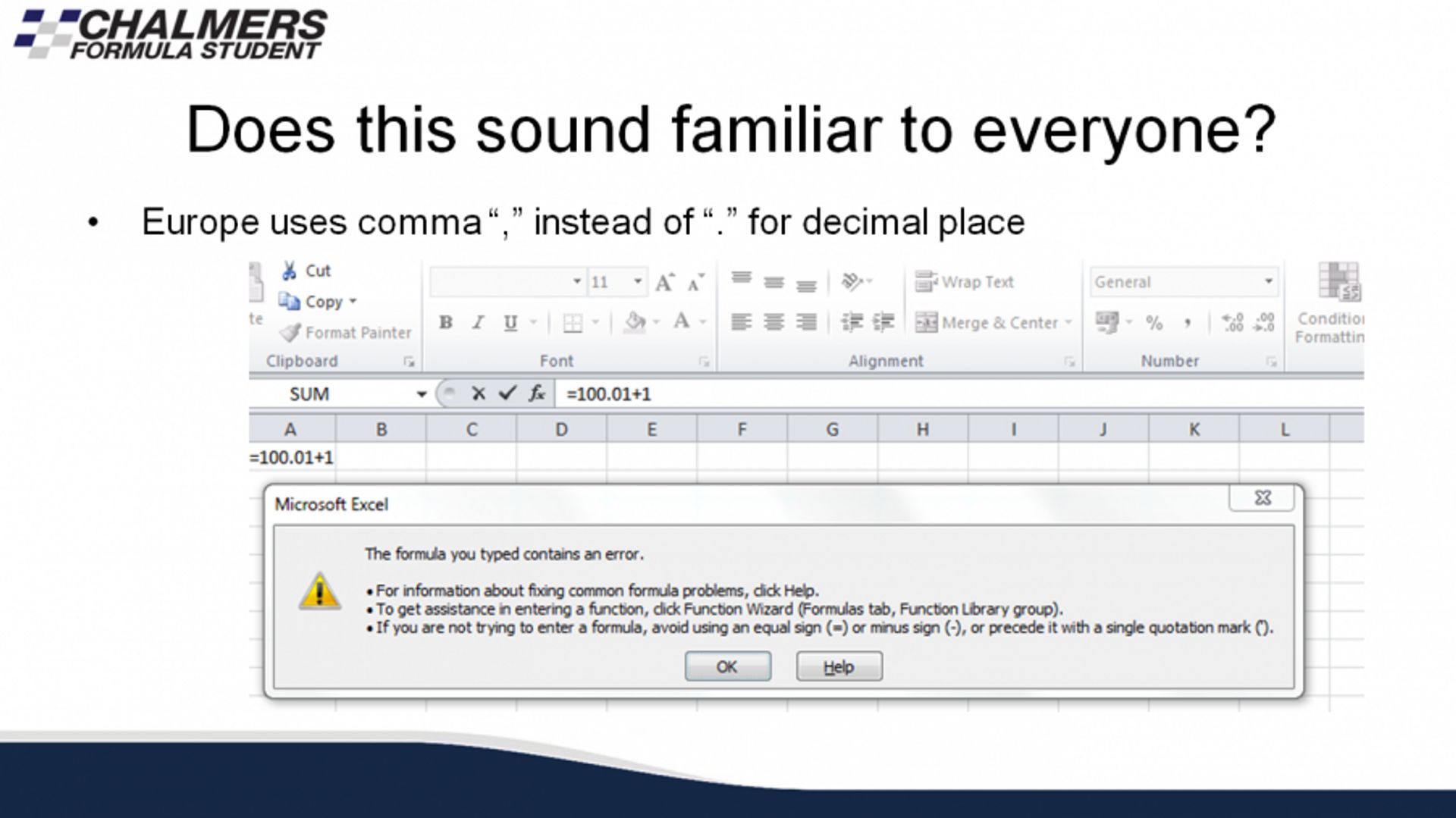Open the Font dialog launcher

[x=704, y=362]
